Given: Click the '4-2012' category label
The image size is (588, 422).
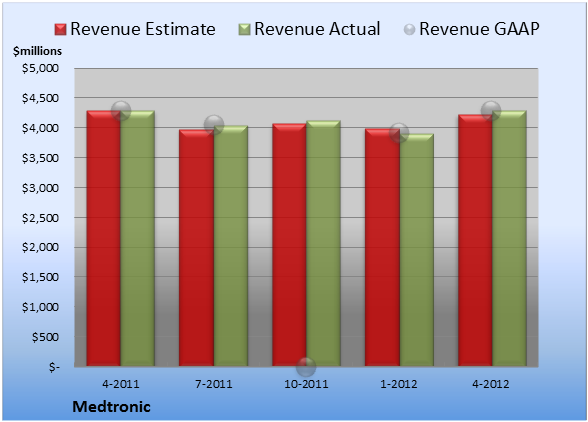Looking at the screenshot, I should [491, 384].
